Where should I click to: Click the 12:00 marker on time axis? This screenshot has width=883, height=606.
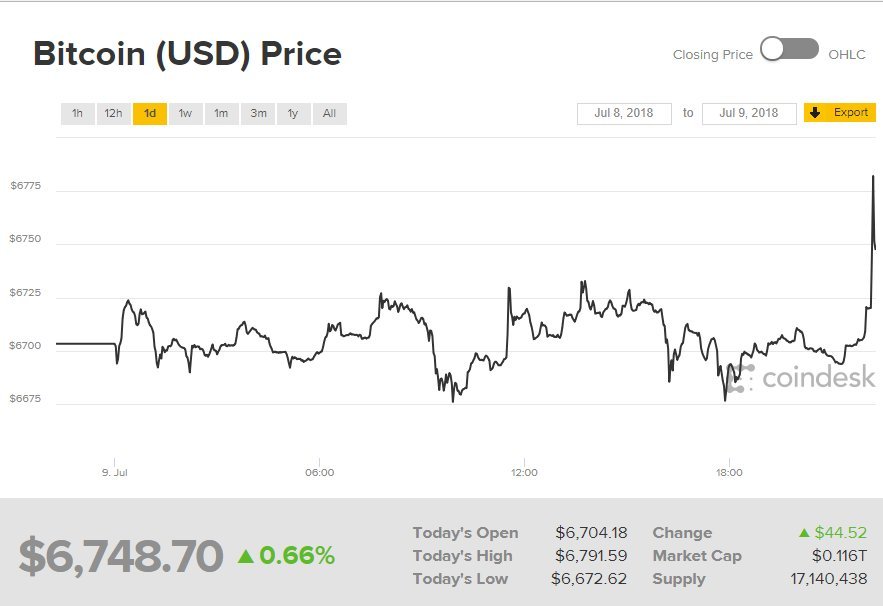click(524, 473)
